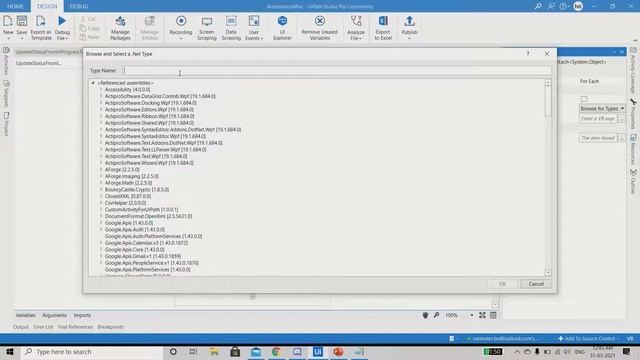Click Remove Unused Variables icon
640x360 pixels.
320,21
